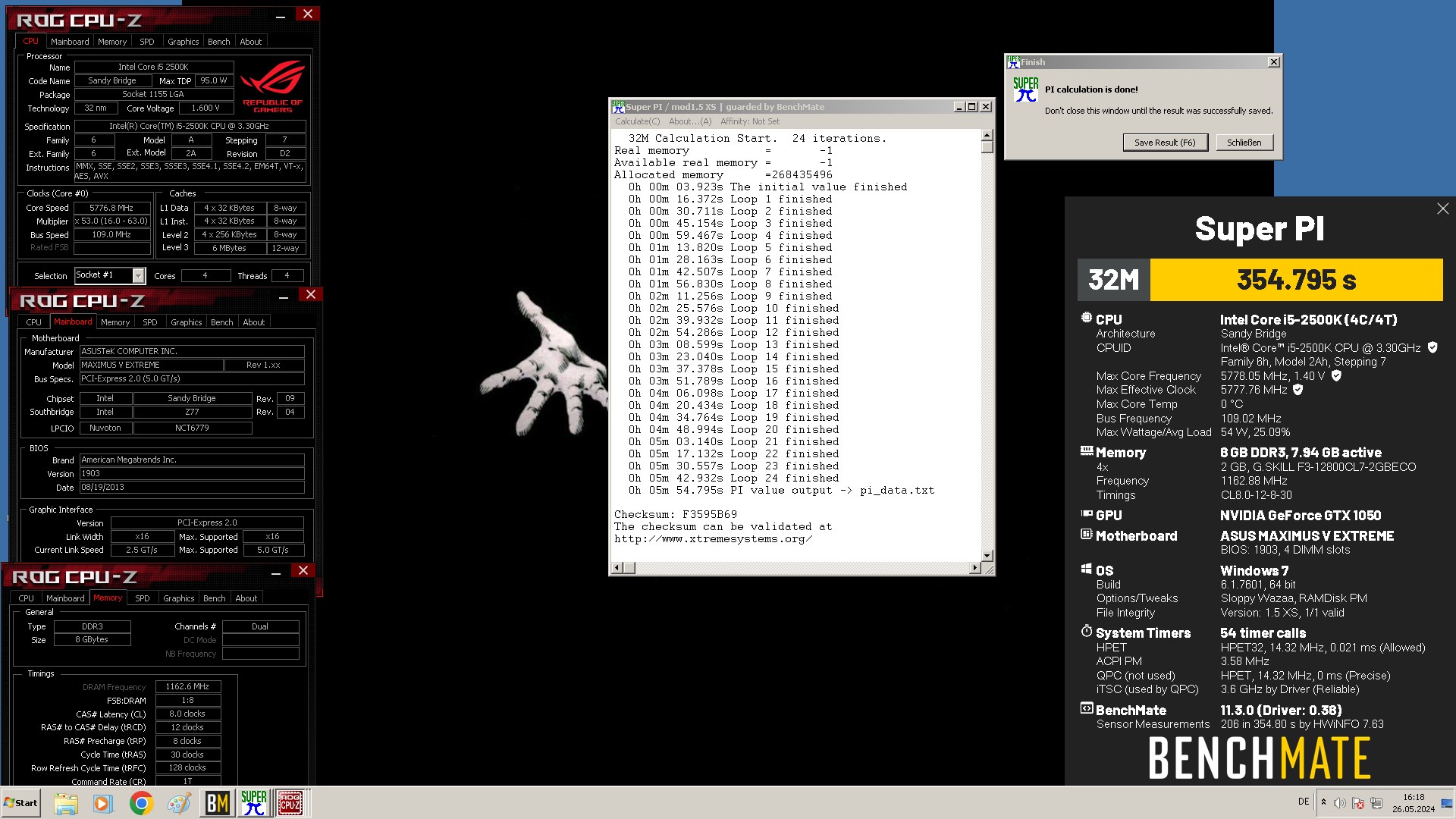Click the Memory icon in BenchMate panel
1456x819 pixels.
pyautogui.click(x=1087, y=450)
